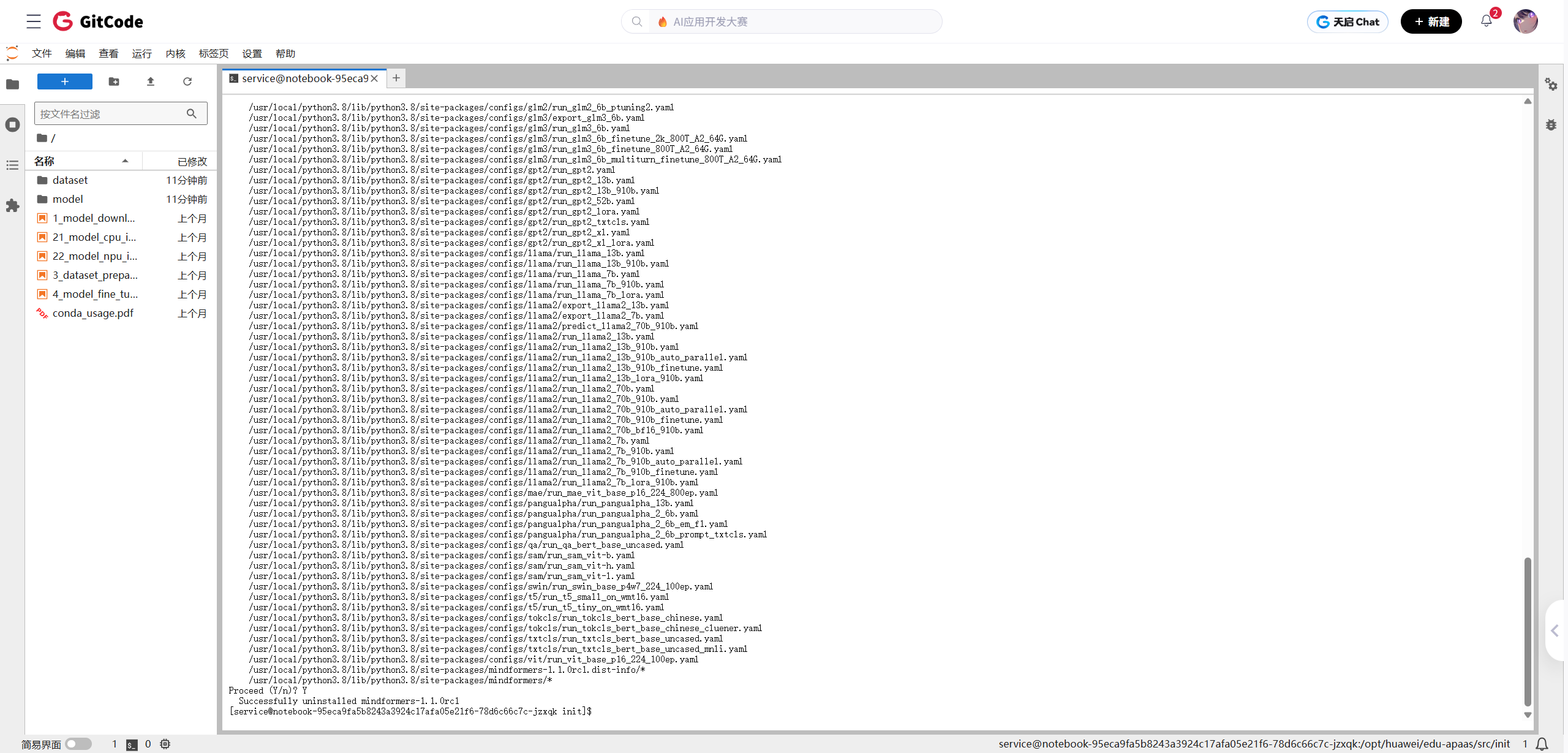Open the extension manager puzzle icon
This screenshot has height=753, width=1568.
(12, 206)
